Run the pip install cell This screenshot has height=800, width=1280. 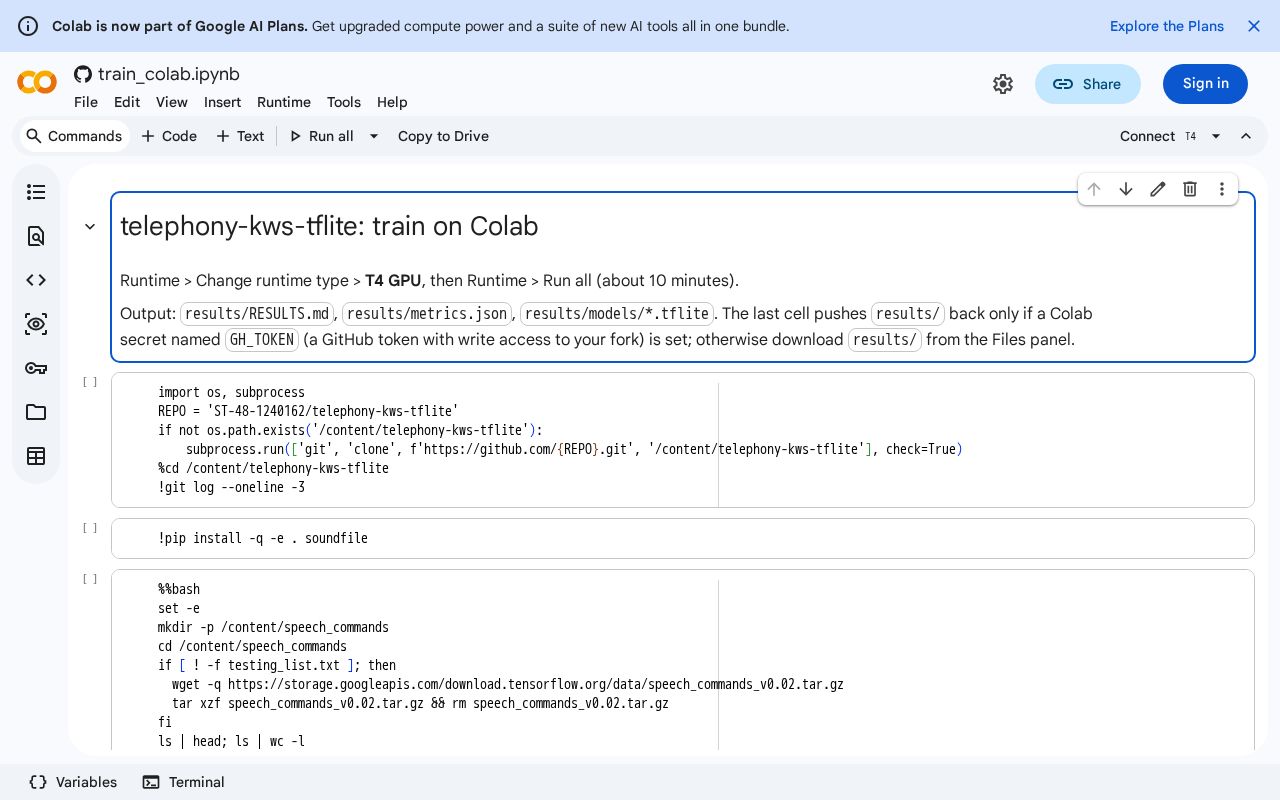tap(90, 528)
